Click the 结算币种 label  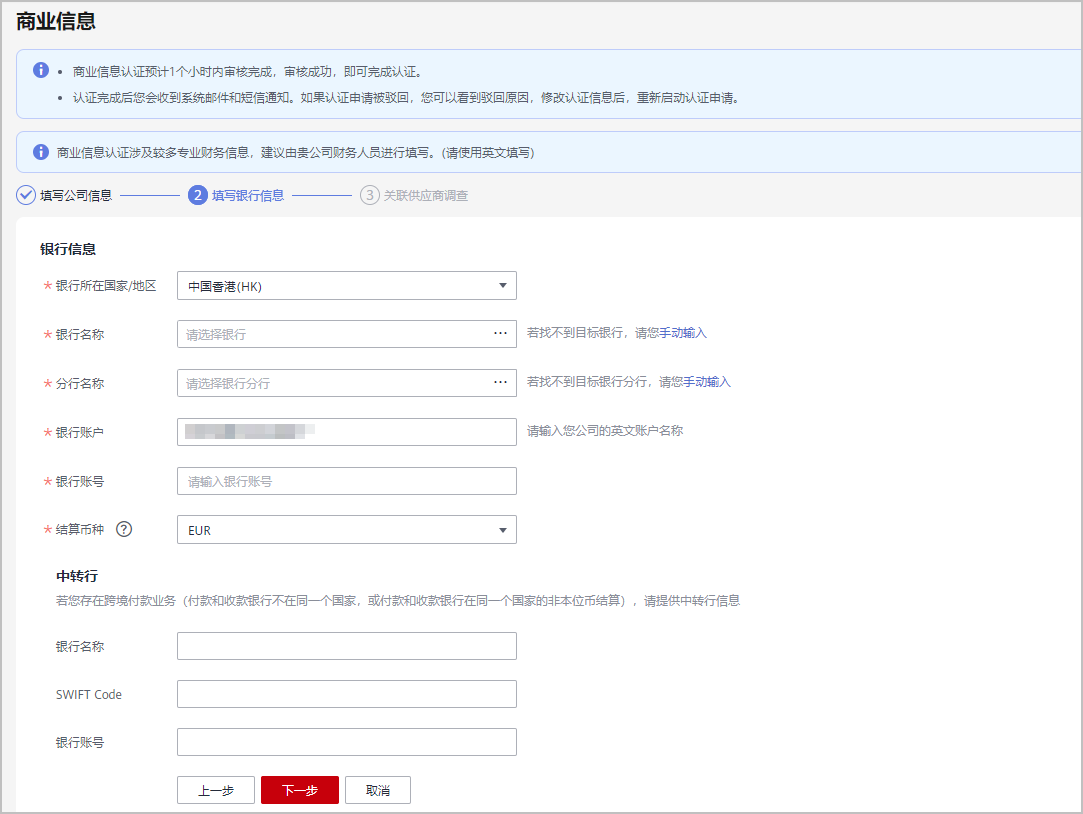coord(79,530)
